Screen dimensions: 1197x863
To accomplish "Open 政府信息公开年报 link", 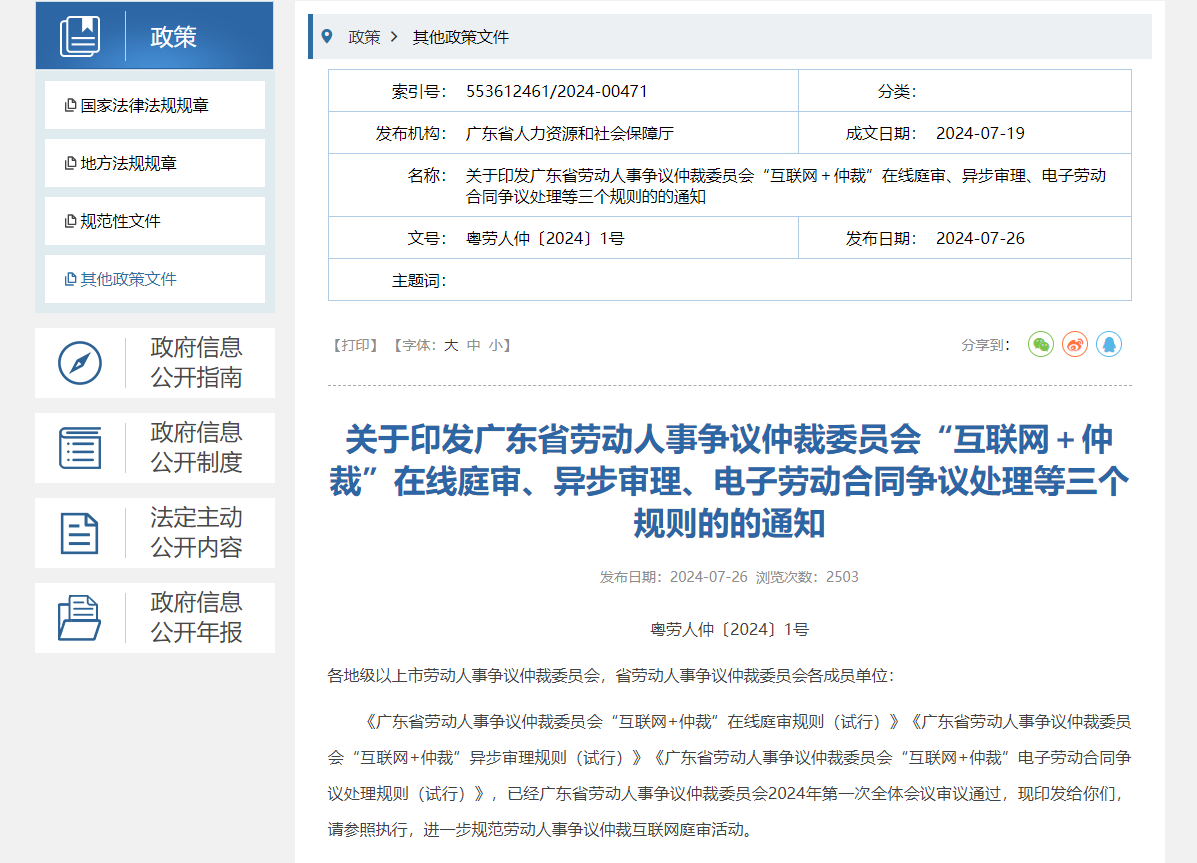I will 196,618.
